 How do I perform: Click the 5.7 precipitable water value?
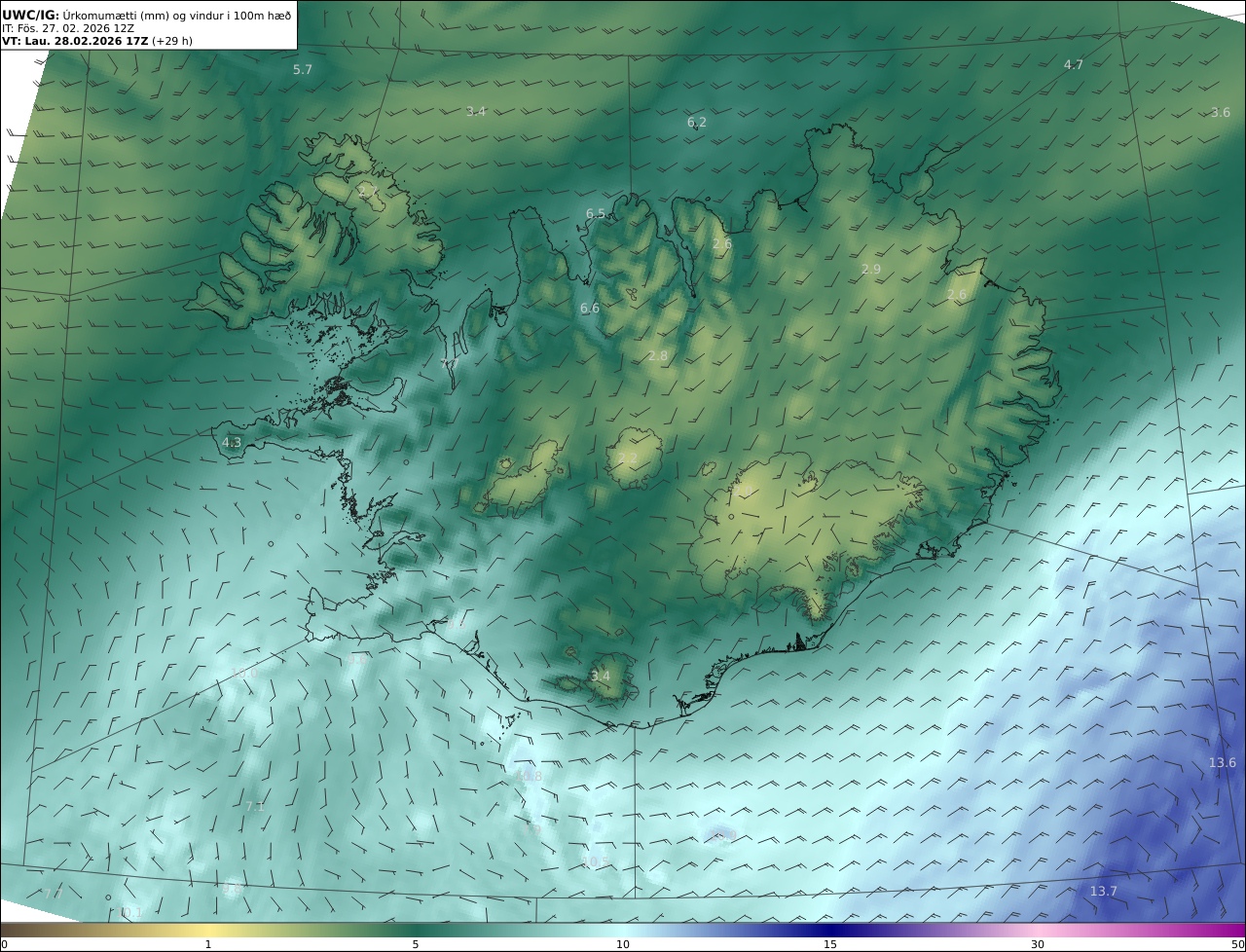303,70
